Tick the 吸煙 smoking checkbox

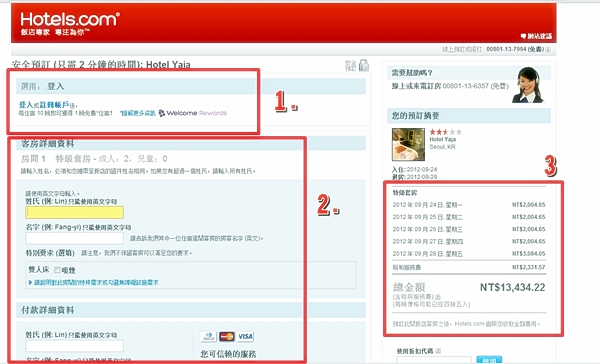point(57,270)
